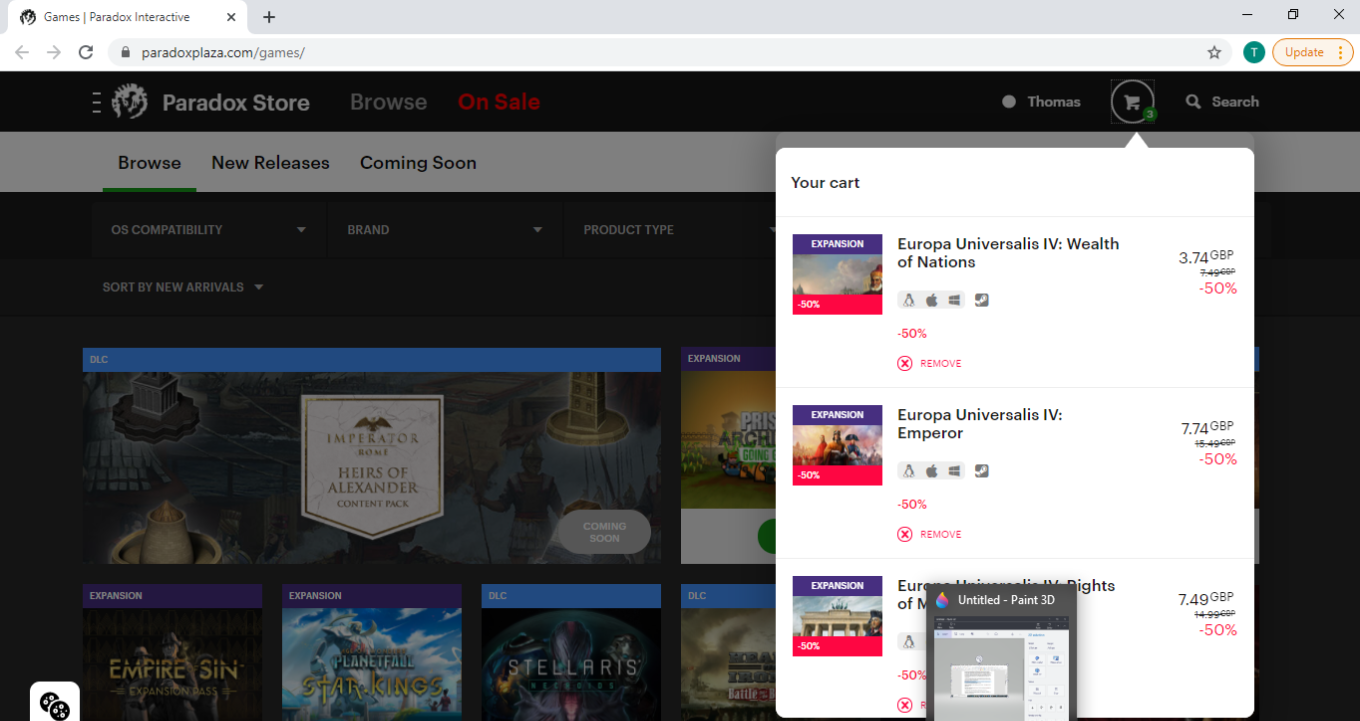The image size is (1360, 721).
Task: Switch to the New Releases tab
Action: coord(270,163)
